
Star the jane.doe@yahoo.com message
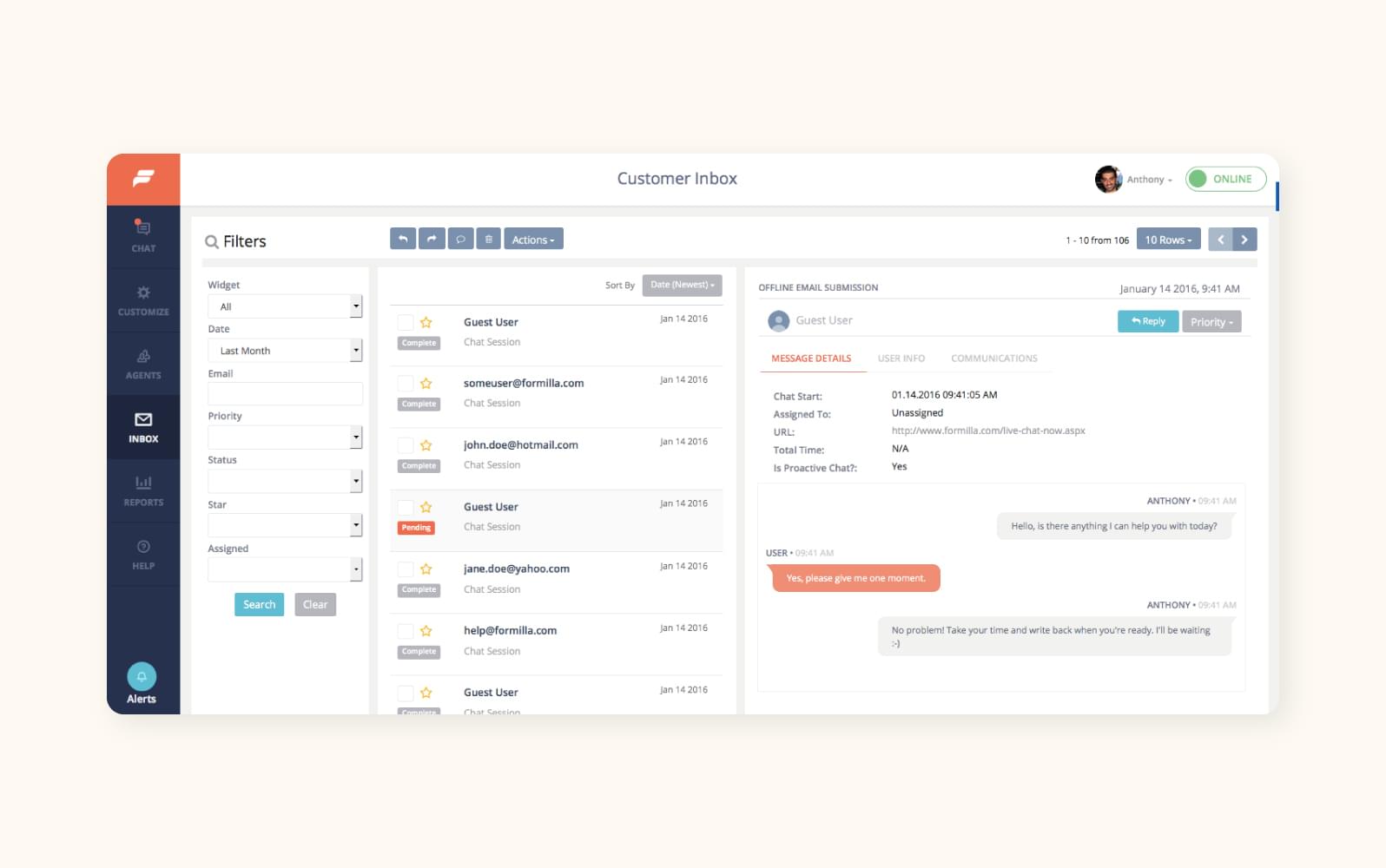(426, 569)
